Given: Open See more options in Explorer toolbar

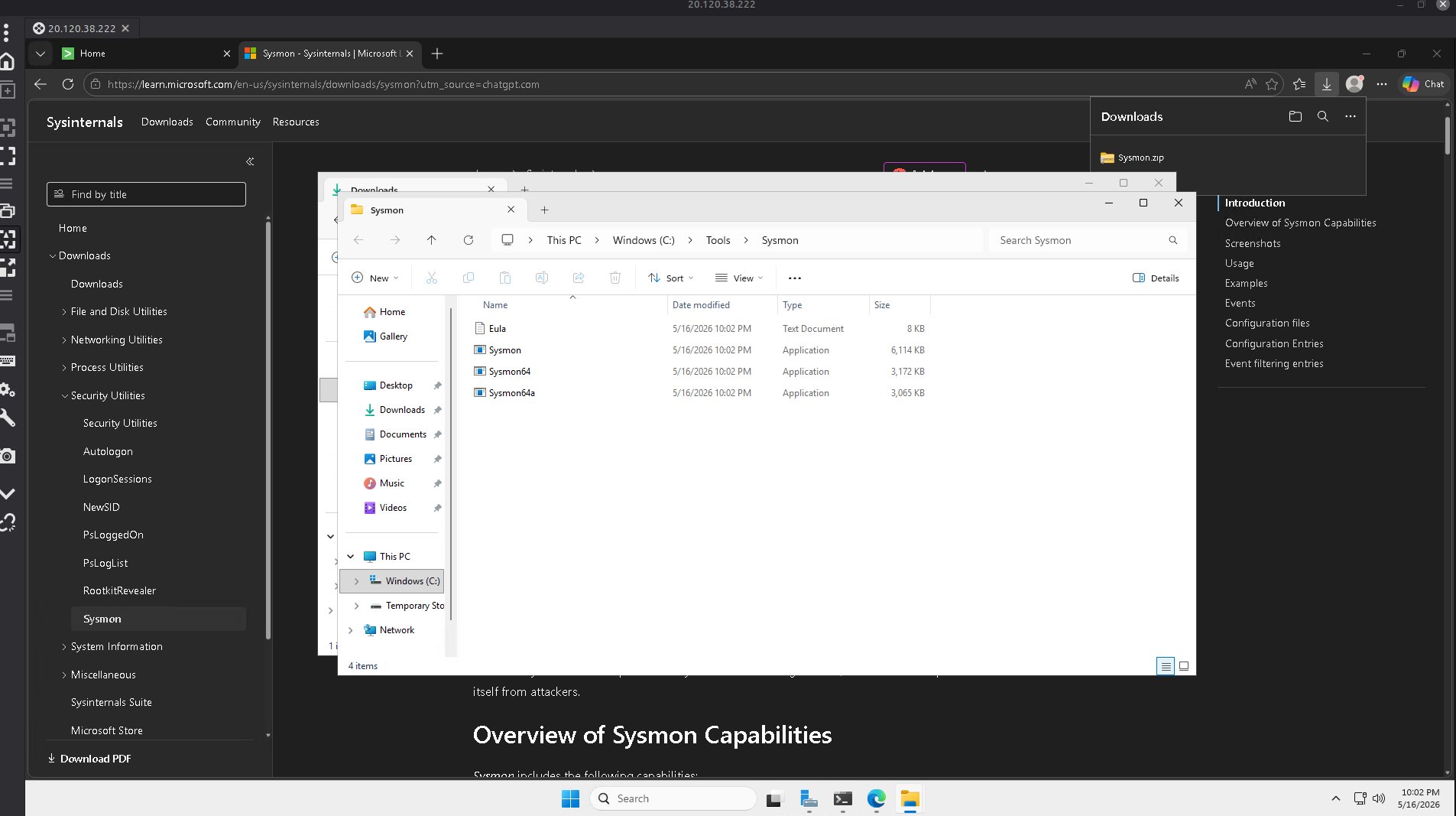Looking at the screenshot, I should pyautogui.click(x=795, y=278).
